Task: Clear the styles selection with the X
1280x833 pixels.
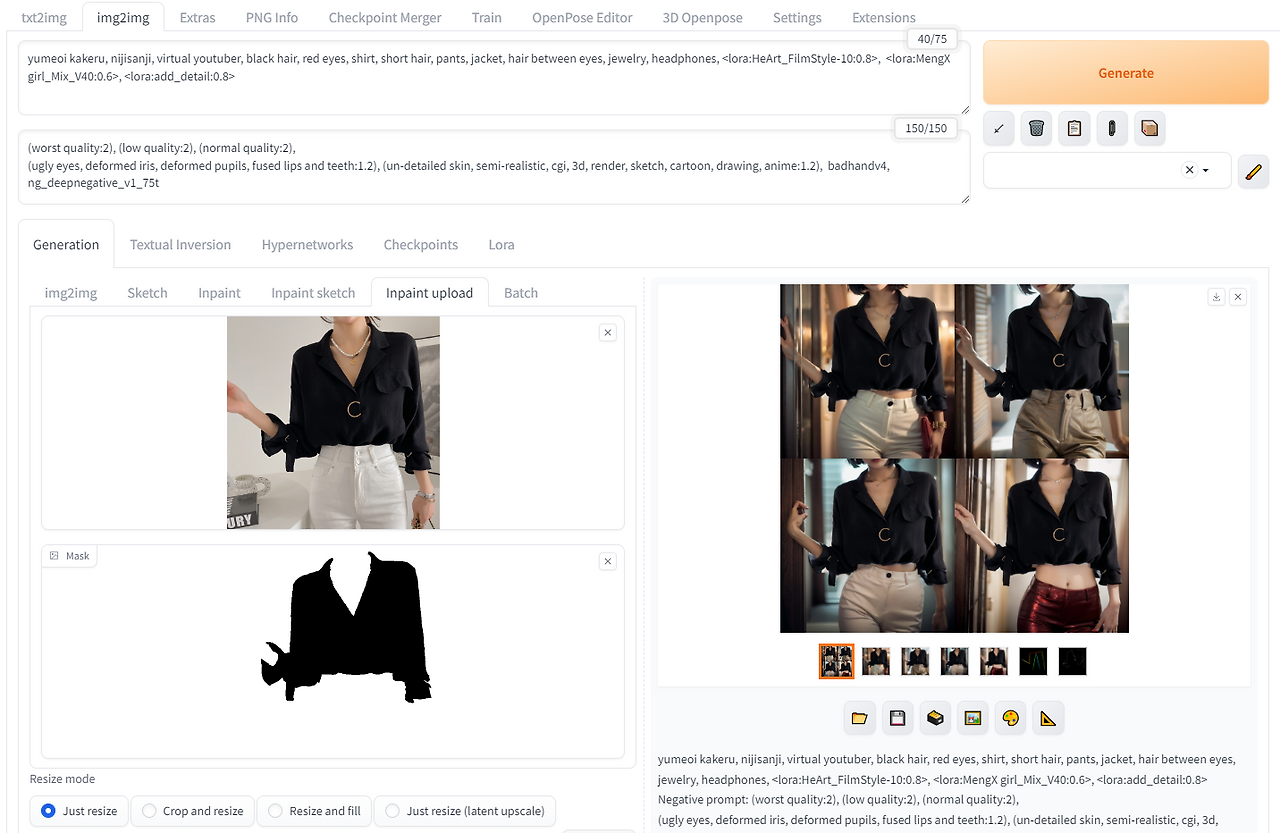Action: [x=1189, y=170]
